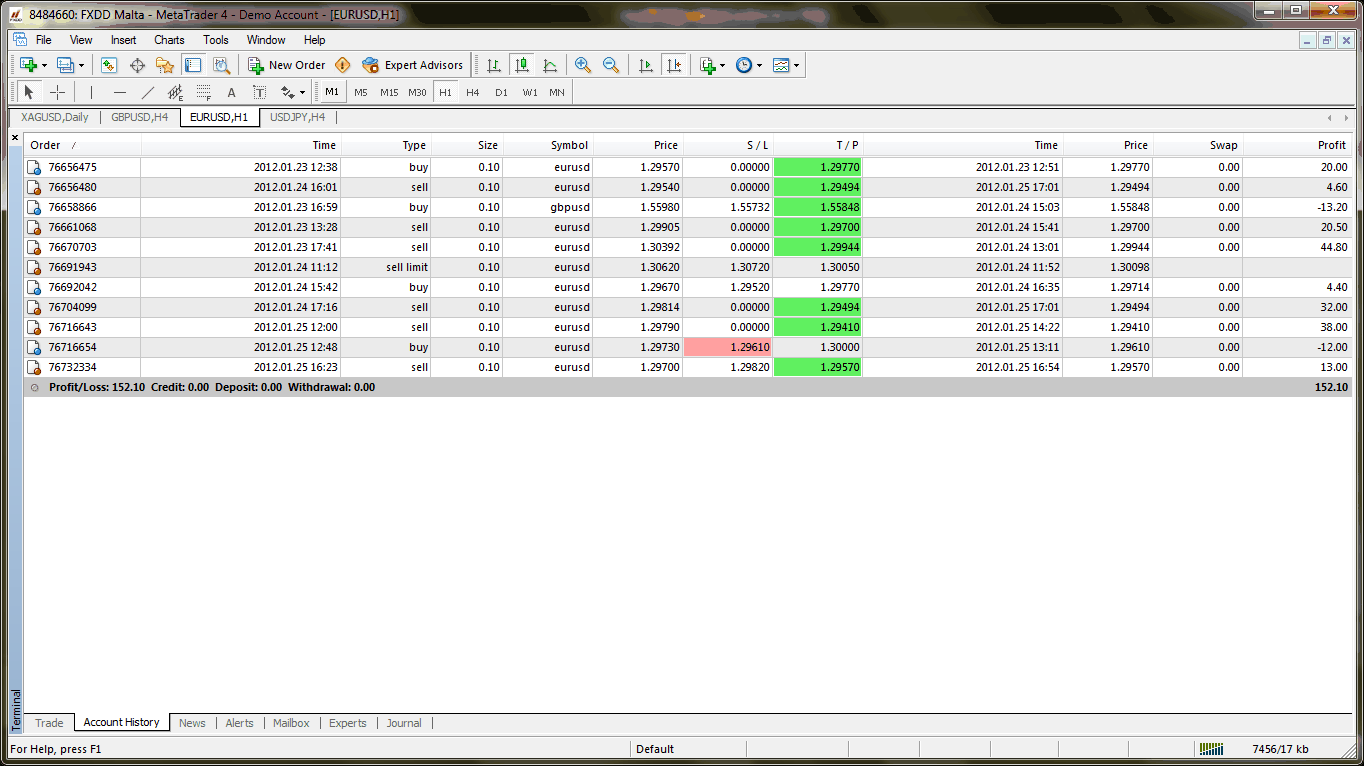This screenshot has height=766, width=1364.
Task: Select the Horizontal Line drawing tool
Action: point(120,92)
